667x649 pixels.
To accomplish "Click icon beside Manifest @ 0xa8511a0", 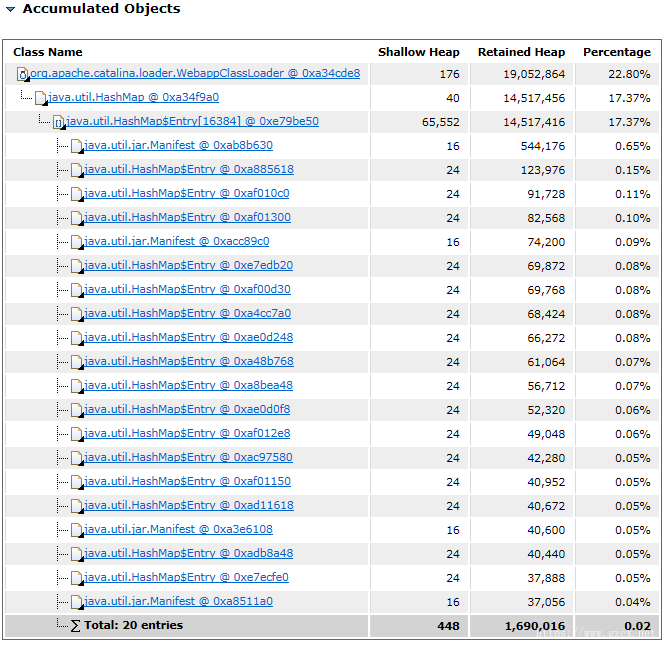I will [x=77, y=602].
